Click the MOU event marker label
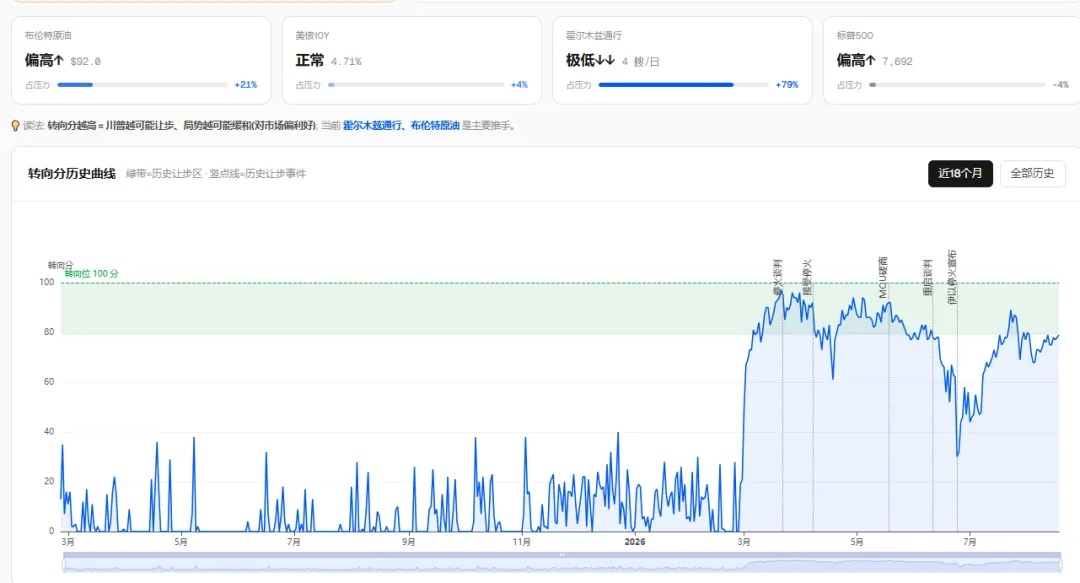Screen dimensions: 1080x583 click(x=883, y=278)
